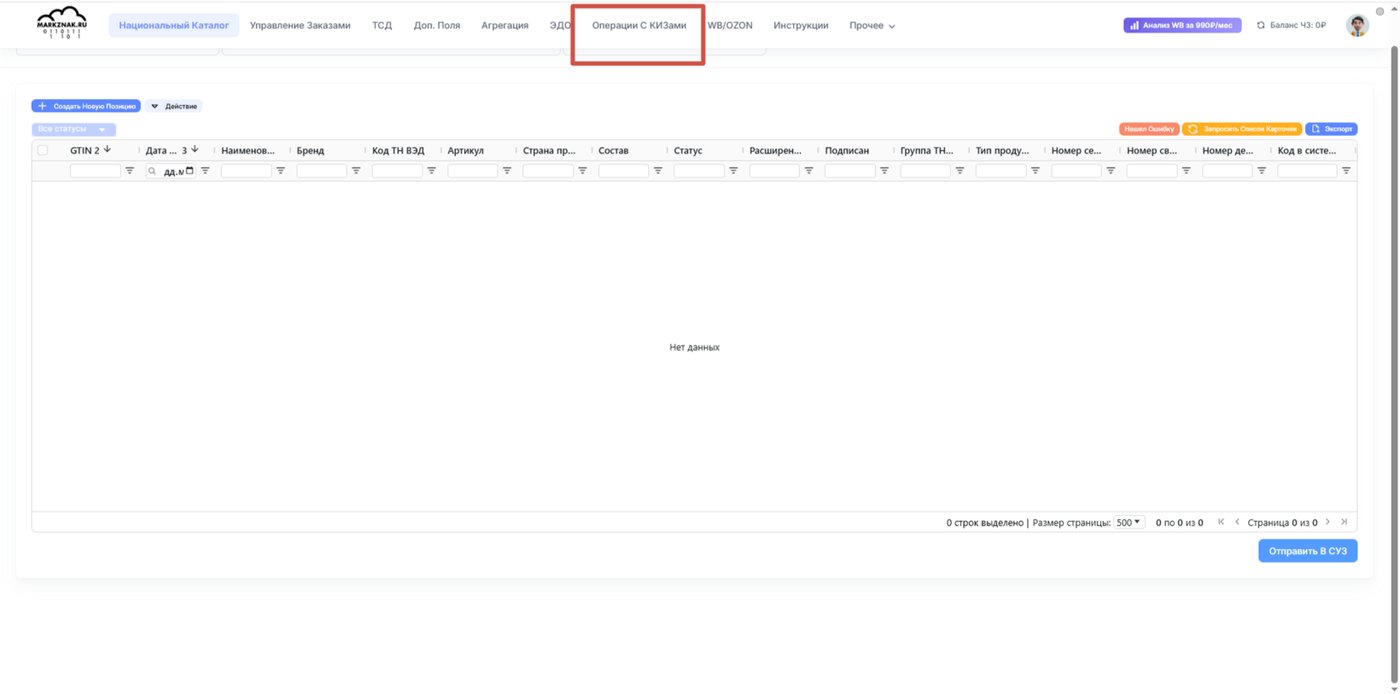Go to the next table page arrow
1400x694 pixels.
point(1328,522)
